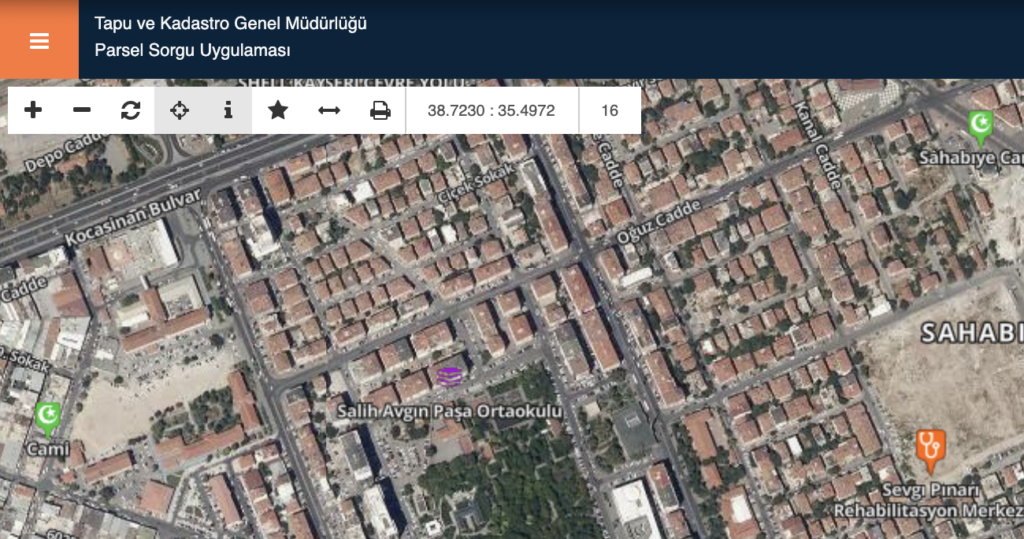Screen dimensions: 1024x539
Task: Click the zoom level 16 box
Action: 609,110
